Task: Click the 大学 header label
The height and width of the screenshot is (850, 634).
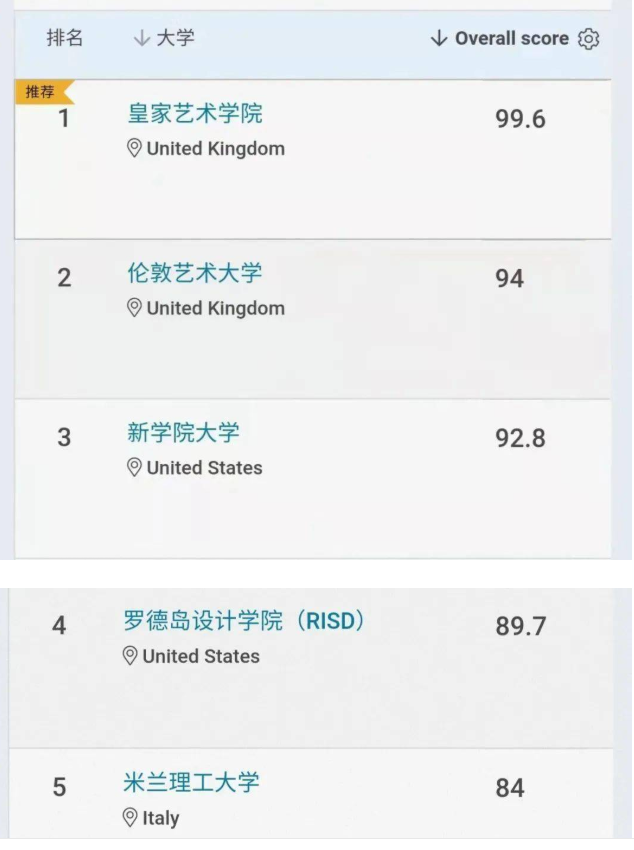Action: point(175,38)
